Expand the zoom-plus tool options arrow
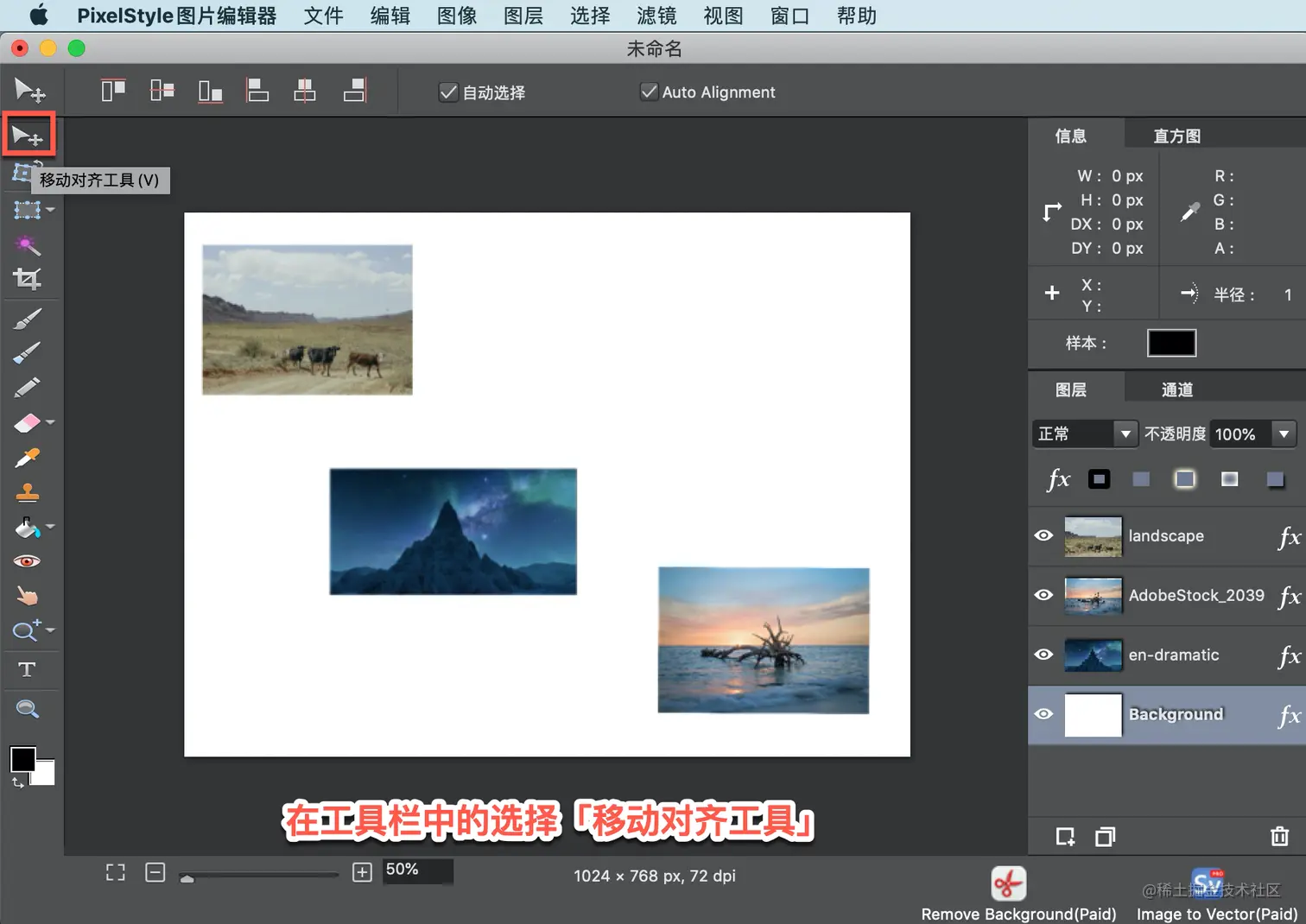 click(x=50, y=630)
